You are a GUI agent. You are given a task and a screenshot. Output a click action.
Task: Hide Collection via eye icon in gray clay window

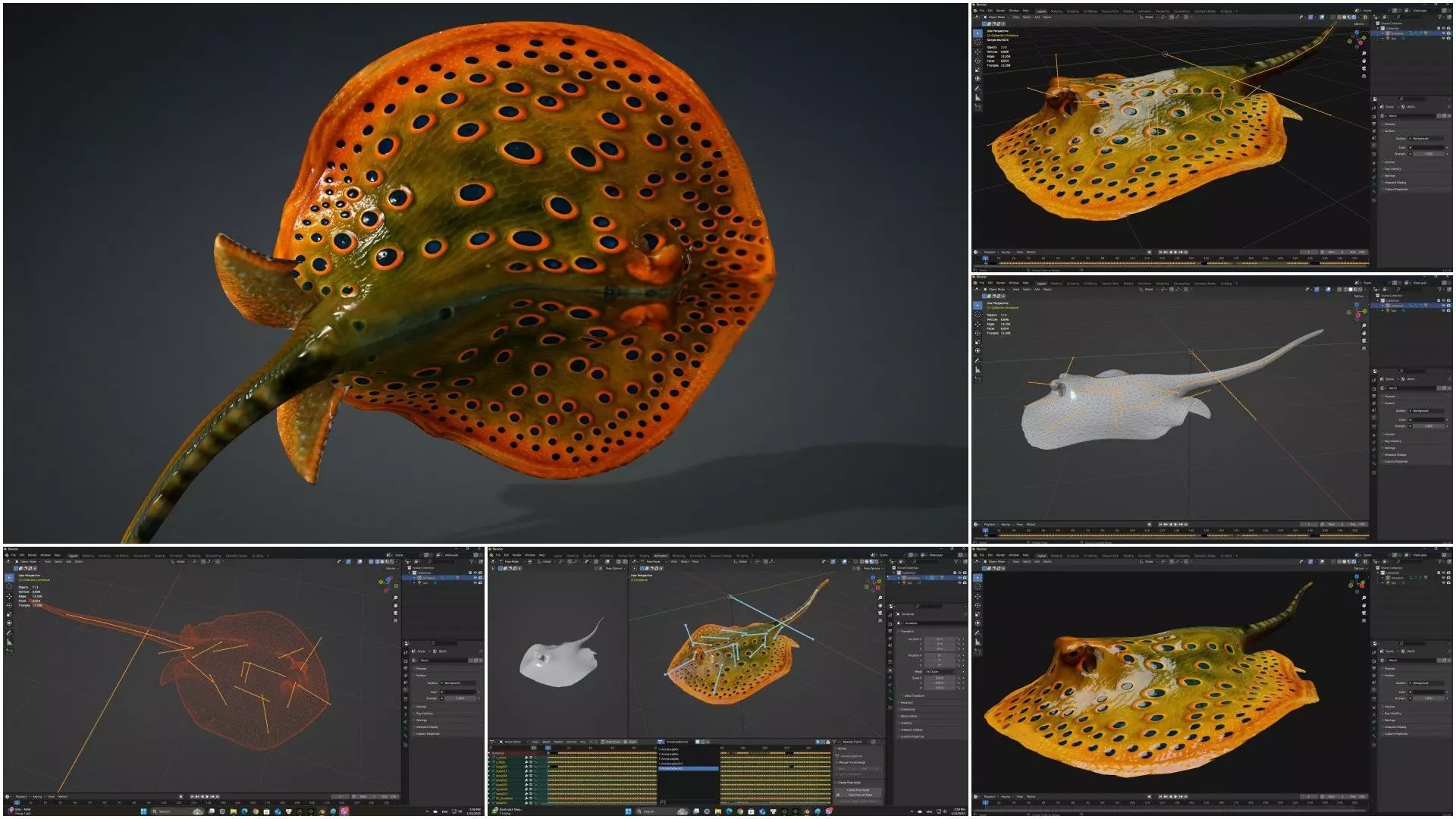pyautogui.click(x=1444, y=300)
